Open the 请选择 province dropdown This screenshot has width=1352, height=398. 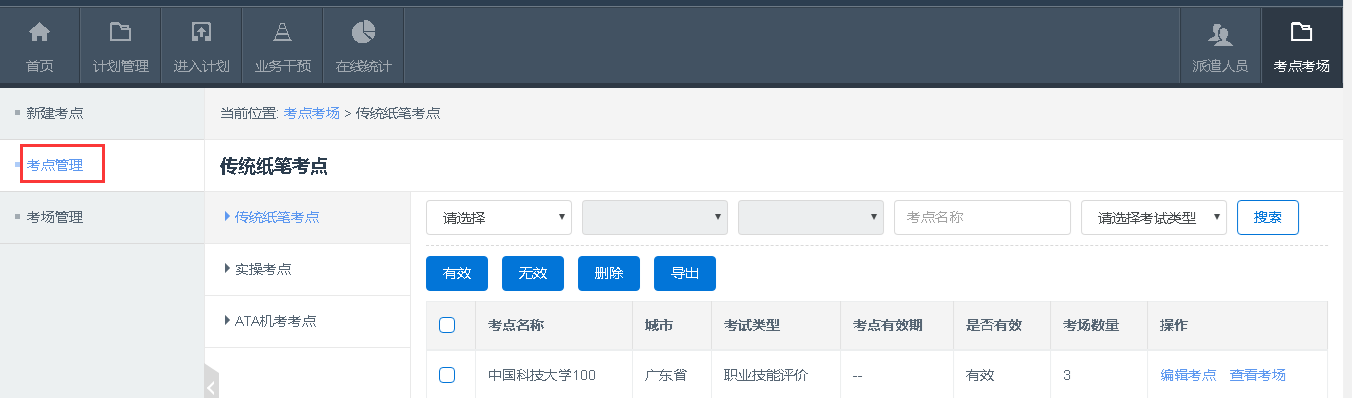[499, 217]
